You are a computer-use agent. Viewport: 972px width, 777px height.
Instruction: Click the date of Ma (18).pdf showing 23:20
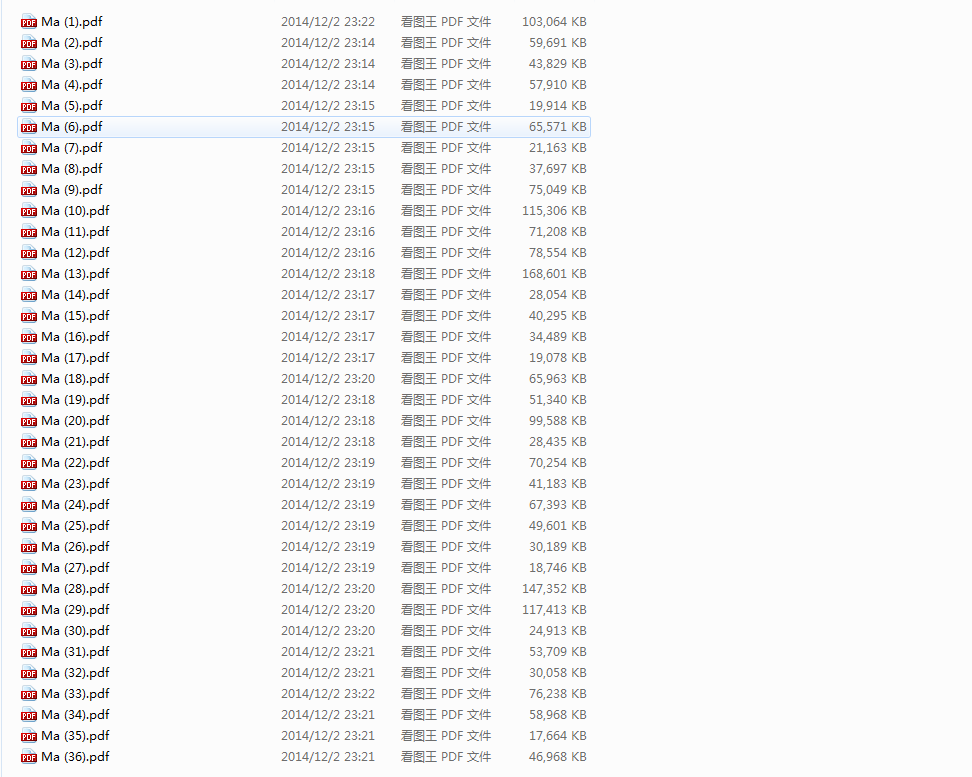pos(328,379)
